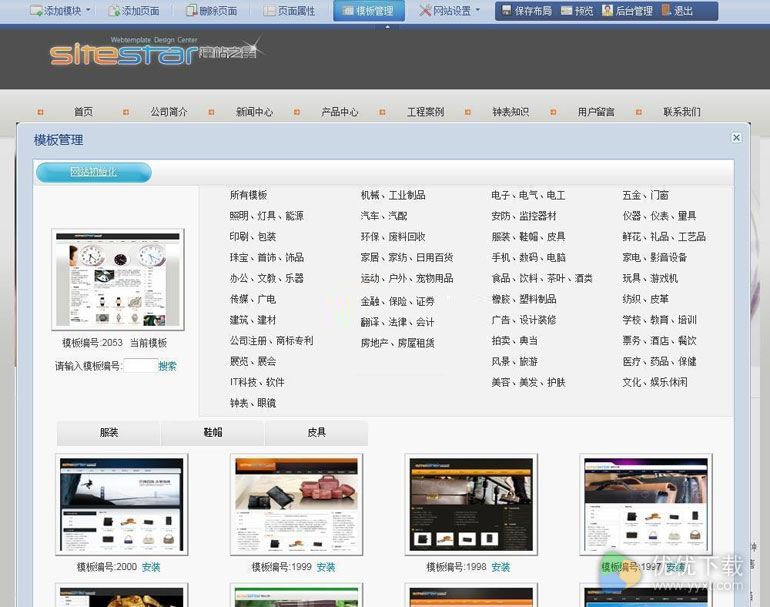Image resolution: width=770 pixels, height=607 pixels.
Task: Click the template 1997 thumbnail
Action: 646,504
